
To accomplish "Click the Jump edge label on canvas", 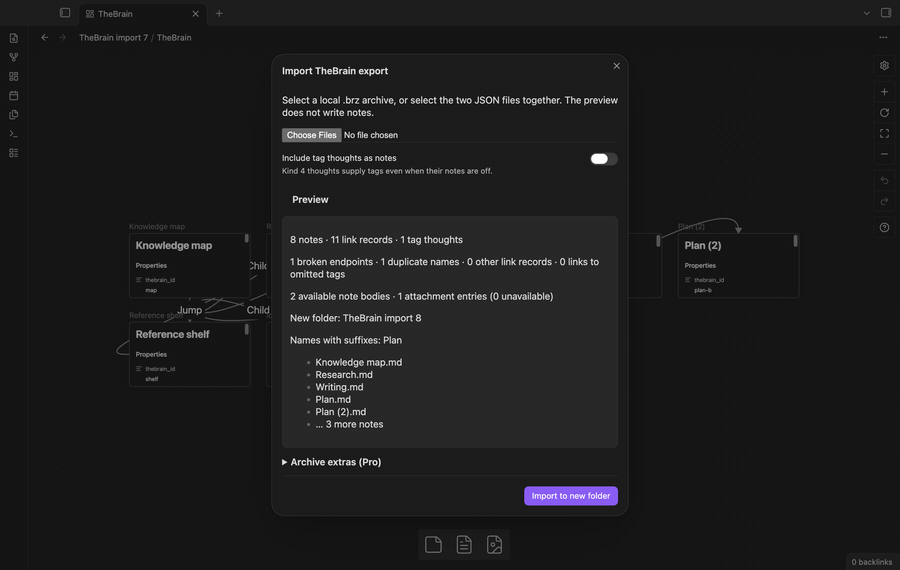I will tap(189, 310).
